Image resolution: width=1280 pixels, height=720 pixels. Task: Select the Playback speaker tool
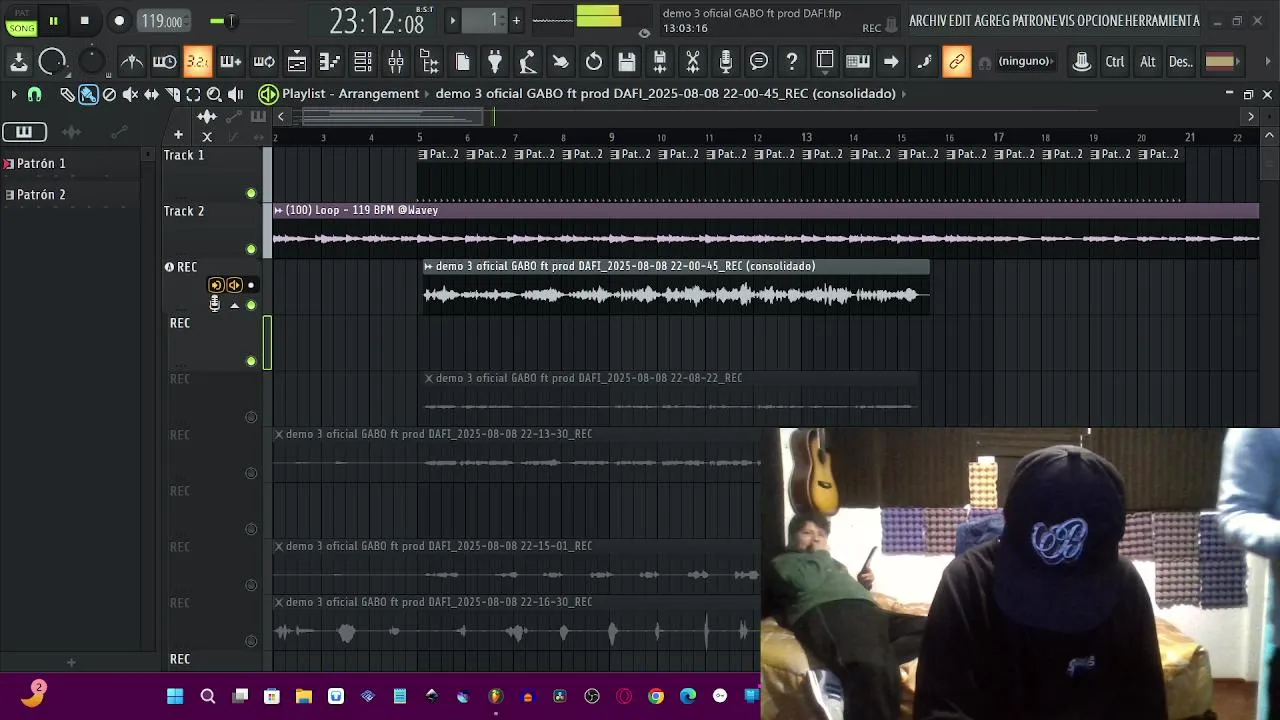click(235, 94)
